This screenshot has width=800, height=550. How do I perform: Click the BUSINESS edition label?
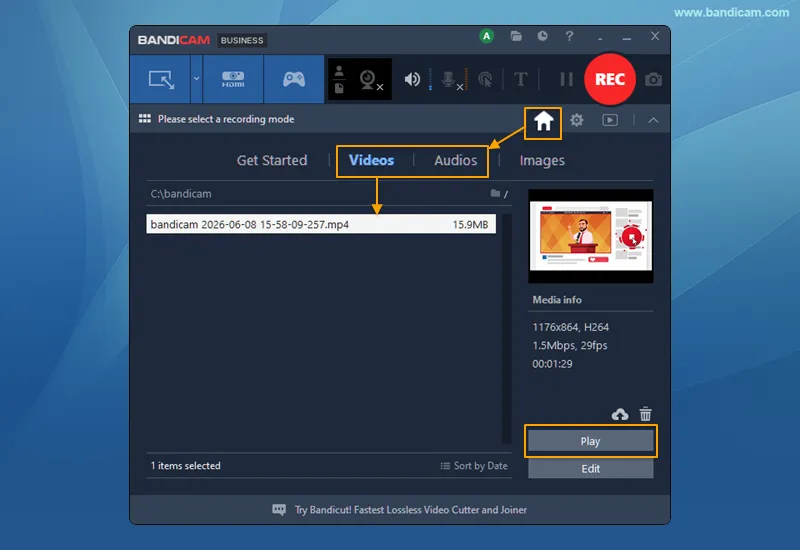point(242,40)
